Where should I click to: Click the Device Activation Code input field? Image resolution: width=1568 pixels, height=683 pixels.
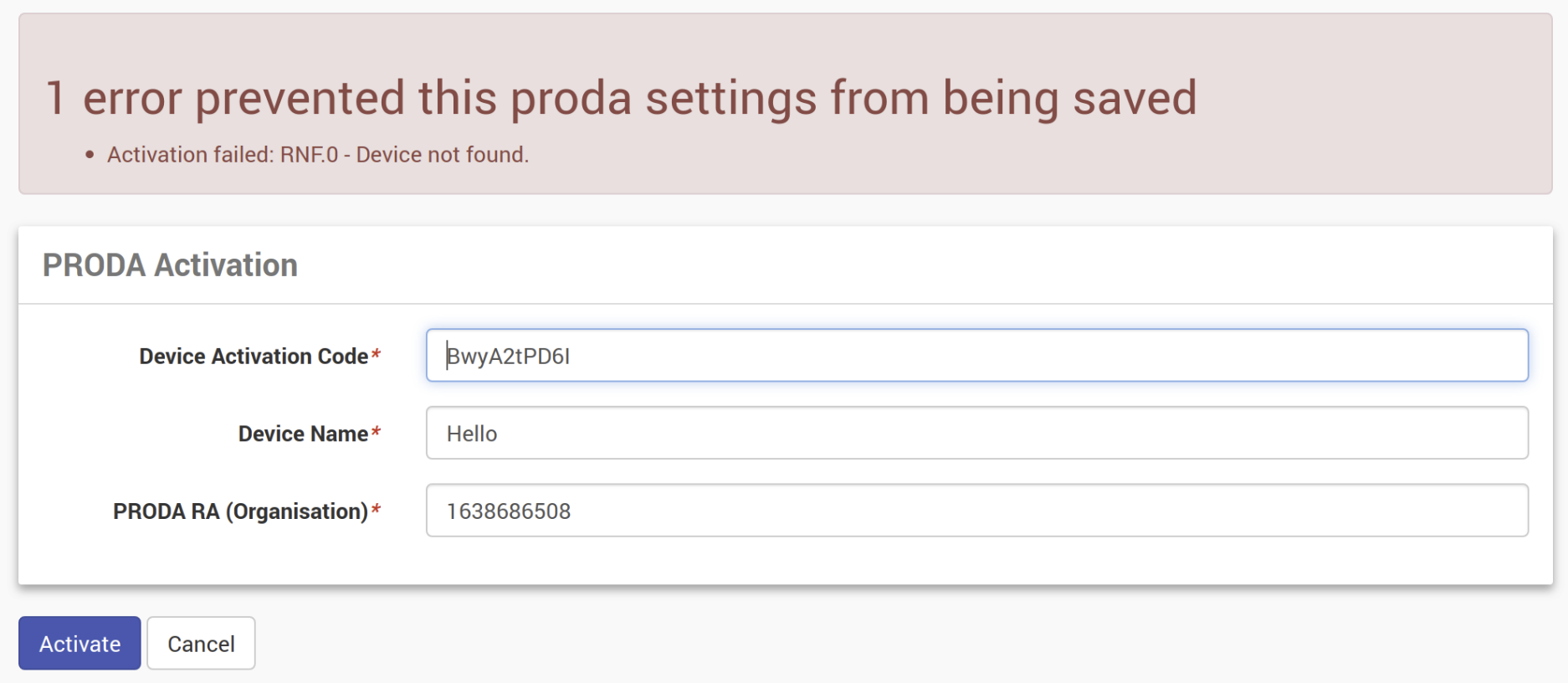tap(976, 356)
